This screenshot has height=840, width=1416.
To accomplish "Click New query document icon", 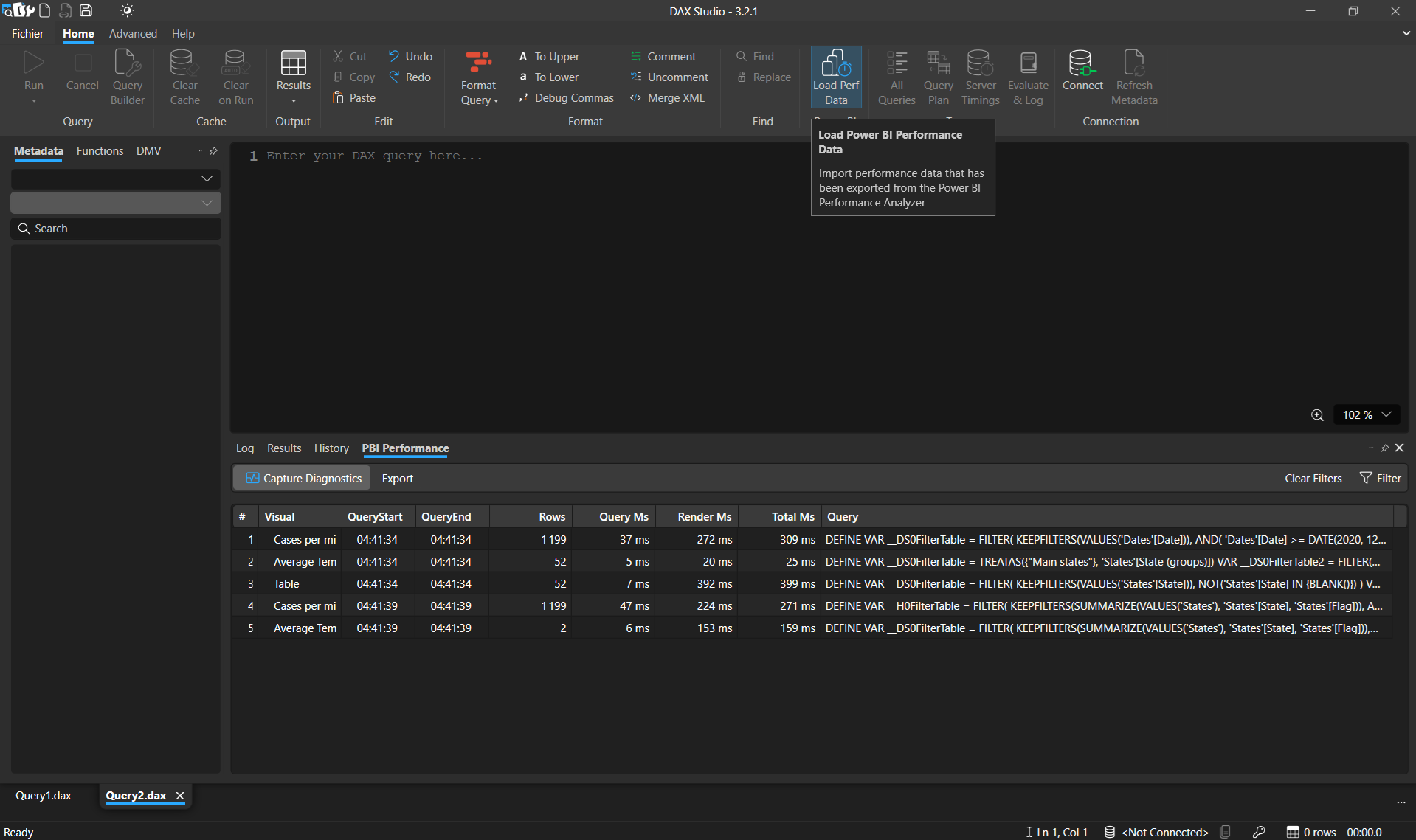I will click(44, 10).
